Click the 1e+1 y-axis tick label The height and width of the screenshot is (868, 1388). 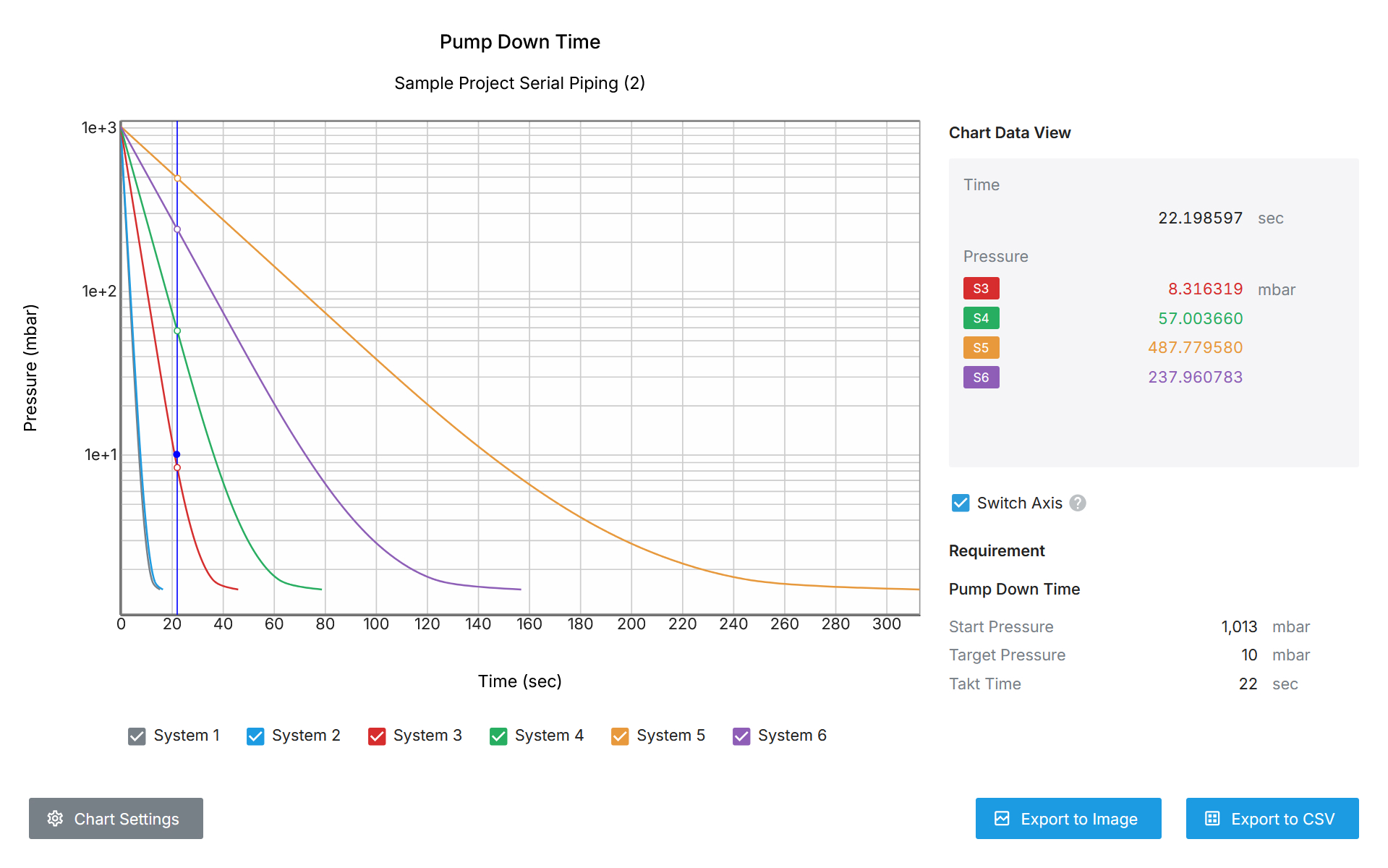(101, 454)
